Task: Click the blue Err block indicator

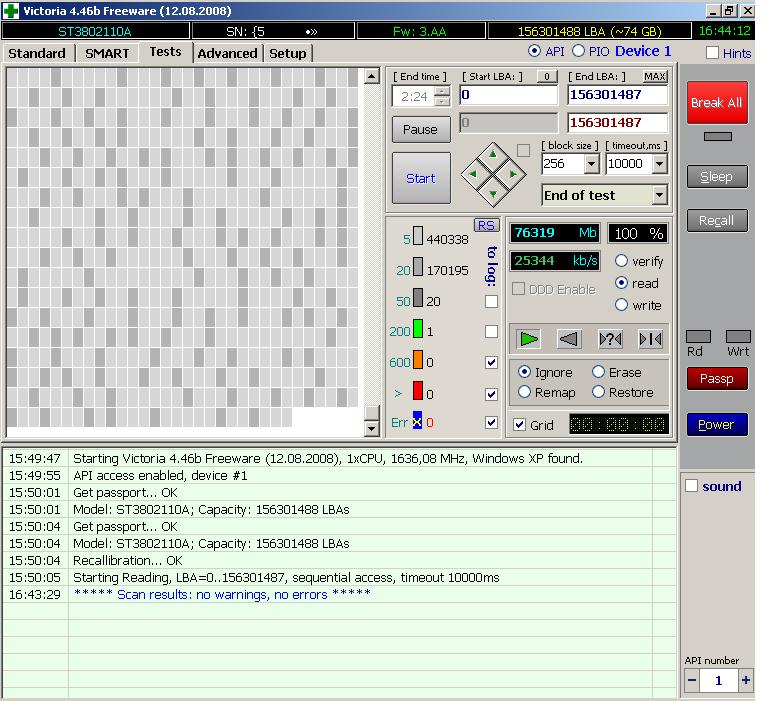Action: [417, 420]
